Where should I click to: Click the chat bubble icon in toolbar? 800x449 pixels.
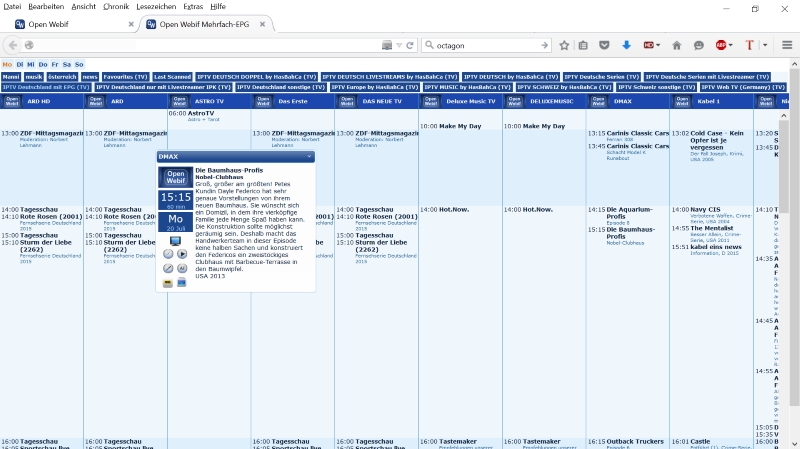click(698, 45)
